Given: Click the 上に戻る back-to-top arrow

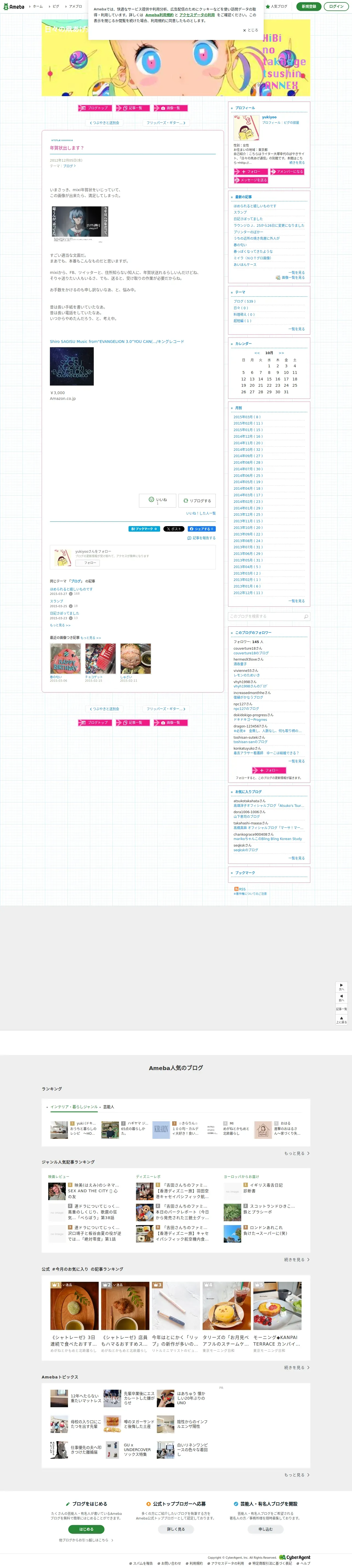Looking at the screenshot, I should pos(342,1020).
